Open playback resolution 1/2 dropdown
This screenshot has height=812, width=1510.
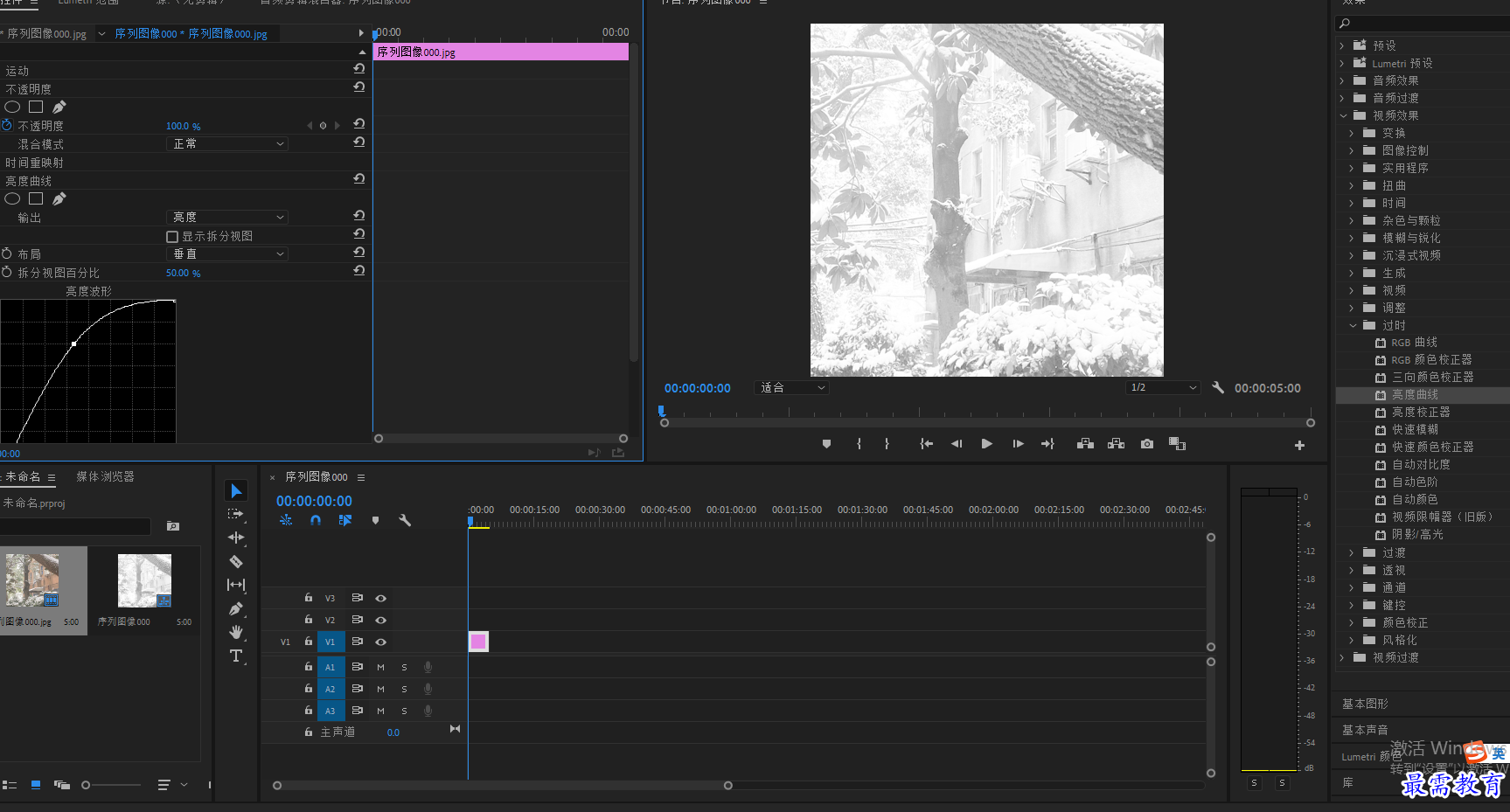[x=1162, y=387]
